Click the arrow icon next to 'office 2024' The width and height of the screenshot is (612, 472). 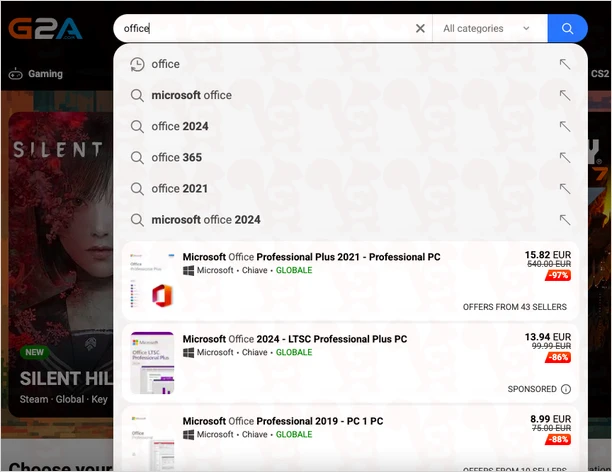pos(565,126)
